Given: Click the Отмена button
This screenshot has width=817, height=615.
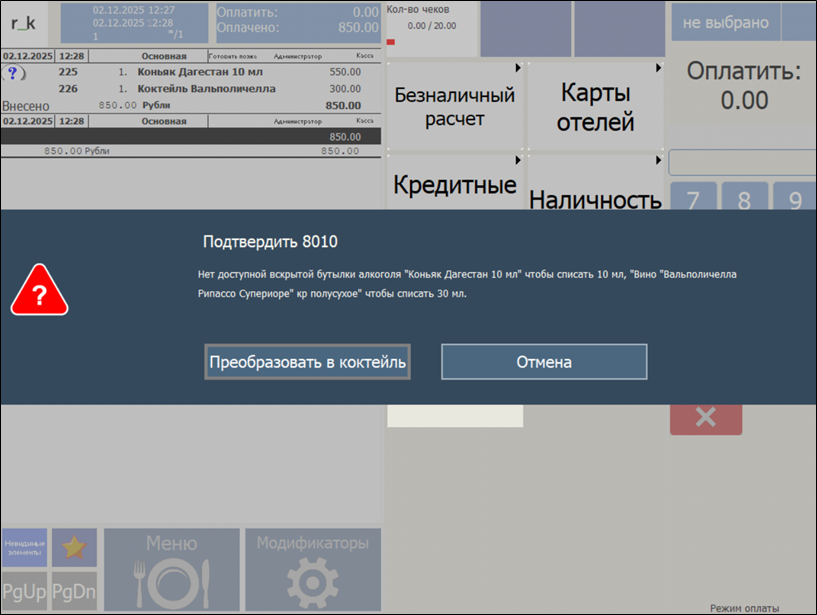Looking at the screenshot, I should 544,362.
